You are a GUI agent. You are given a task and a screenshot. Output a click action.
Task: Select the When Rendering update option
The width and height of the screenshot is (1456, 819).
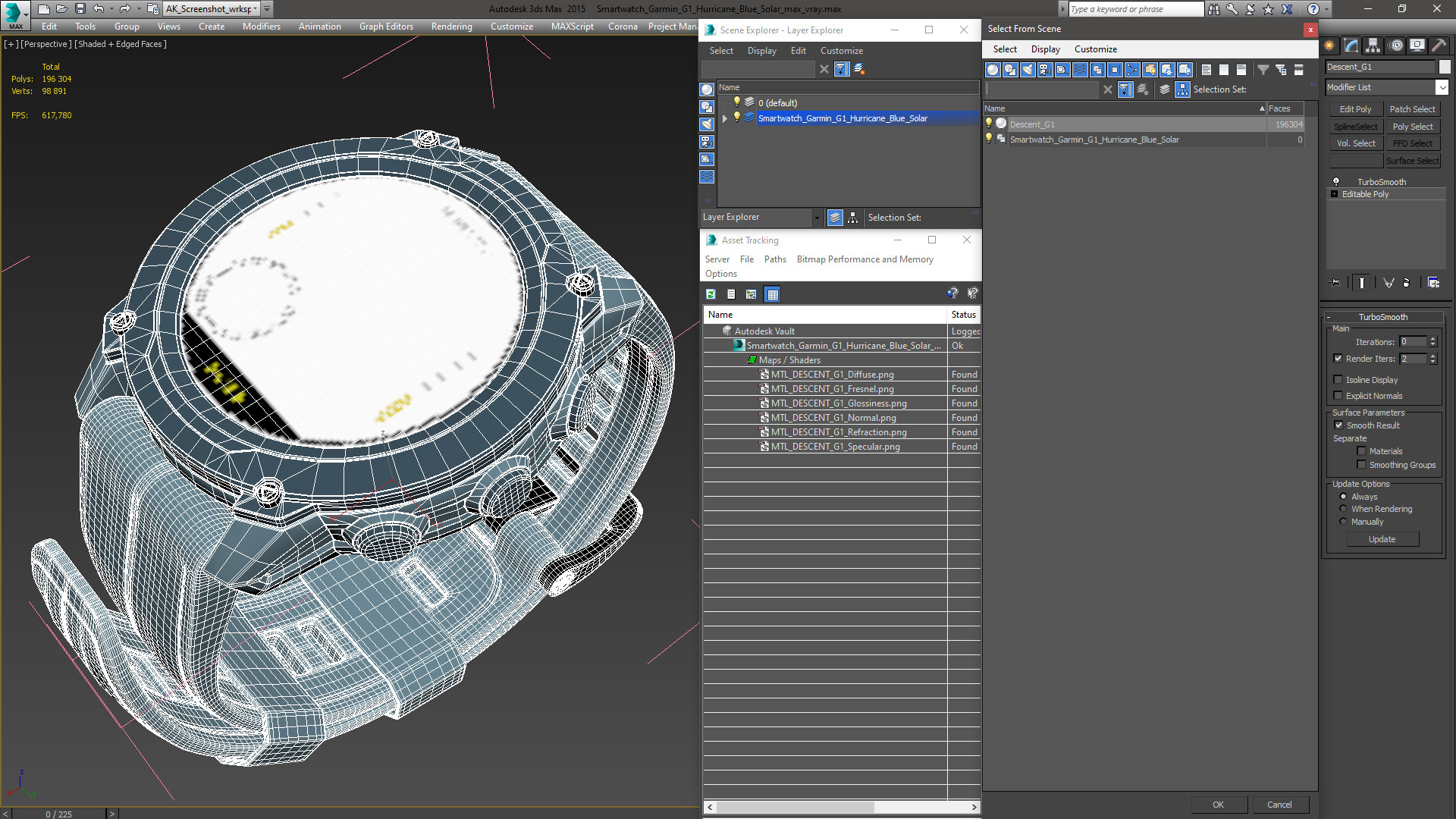pos(1343,509)
